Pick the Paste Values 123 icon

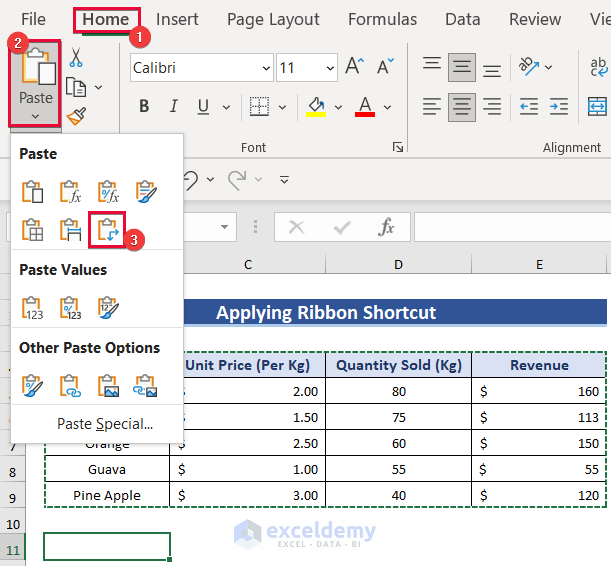coord(32,308)
